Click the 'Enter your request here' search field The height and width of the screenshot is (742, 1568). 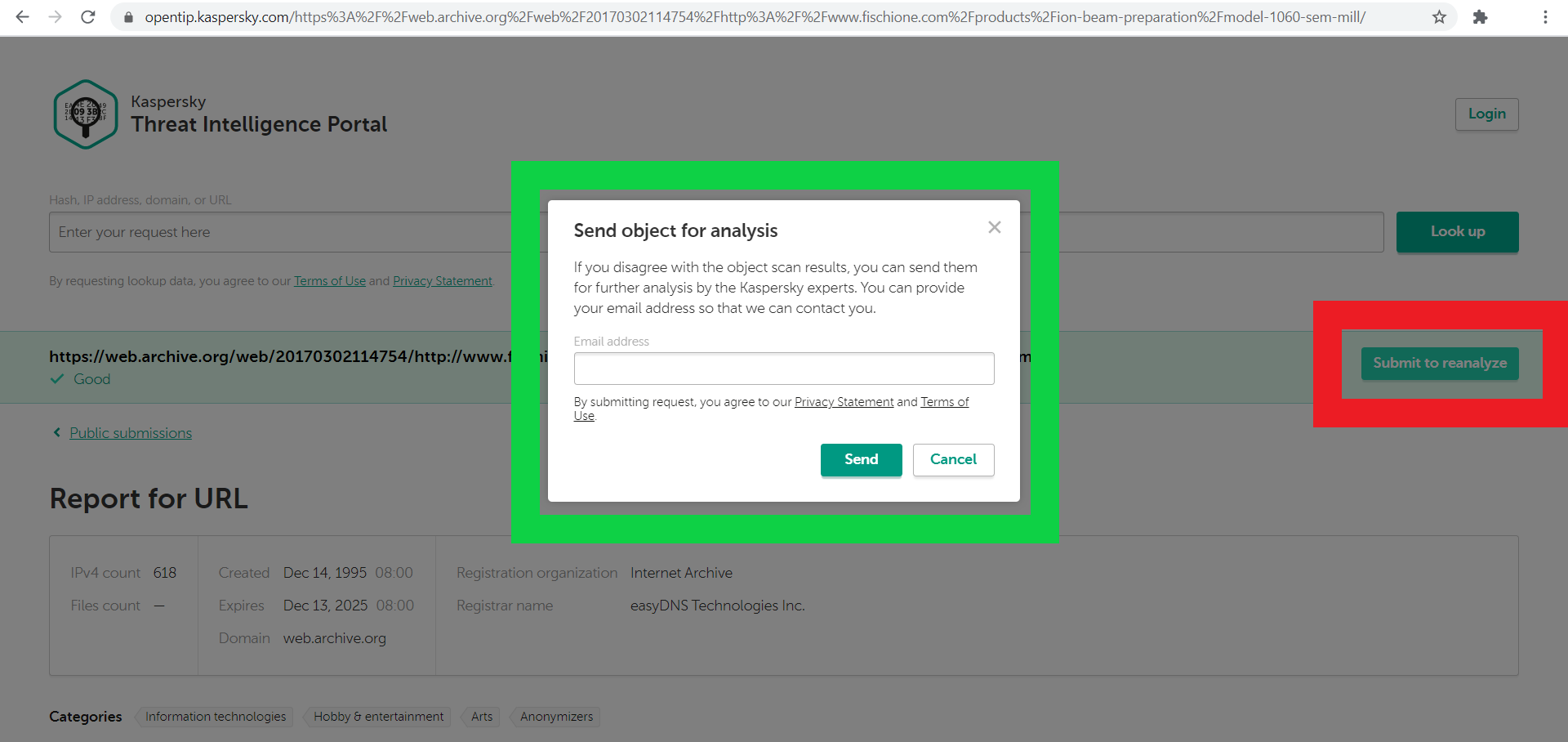coord(716,232)
